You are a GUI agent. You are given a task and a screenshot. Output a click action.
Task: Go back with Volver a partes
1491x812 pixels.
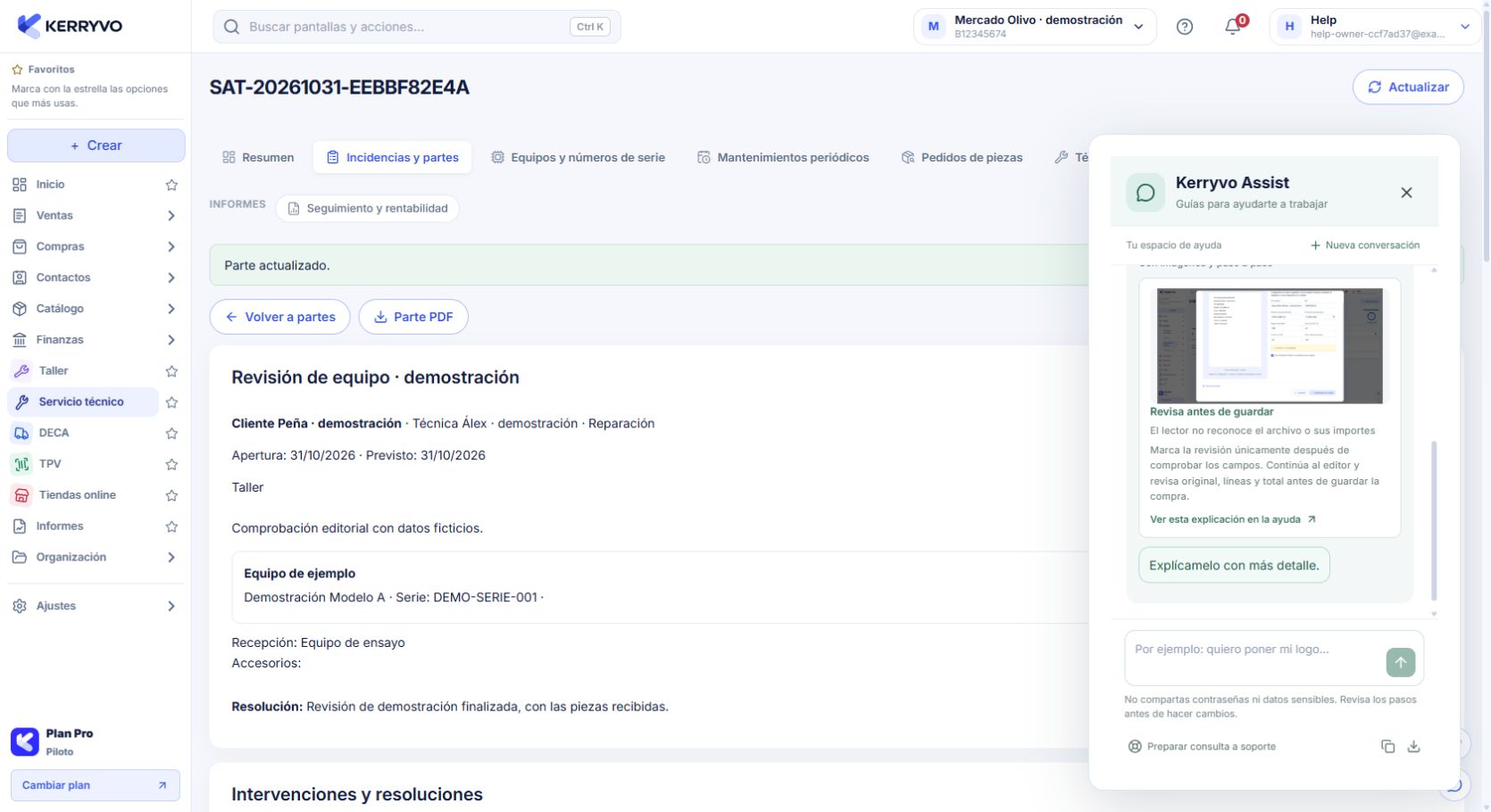pos(279,317)
